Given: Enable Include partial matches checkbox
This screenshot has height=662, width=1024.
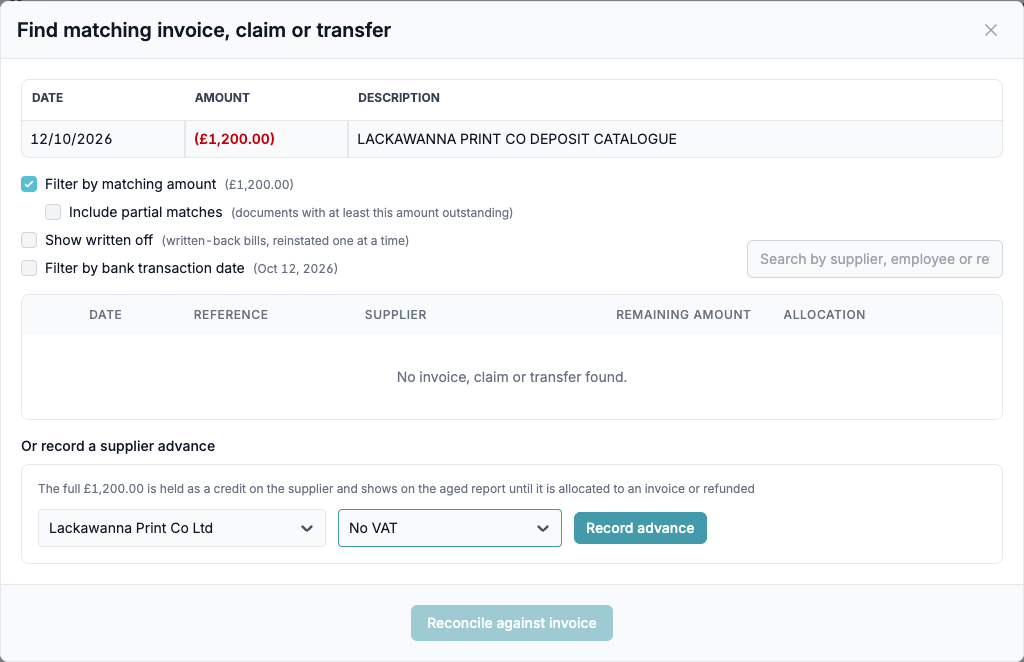Looking at the screenshot, I should click(53, 212).
